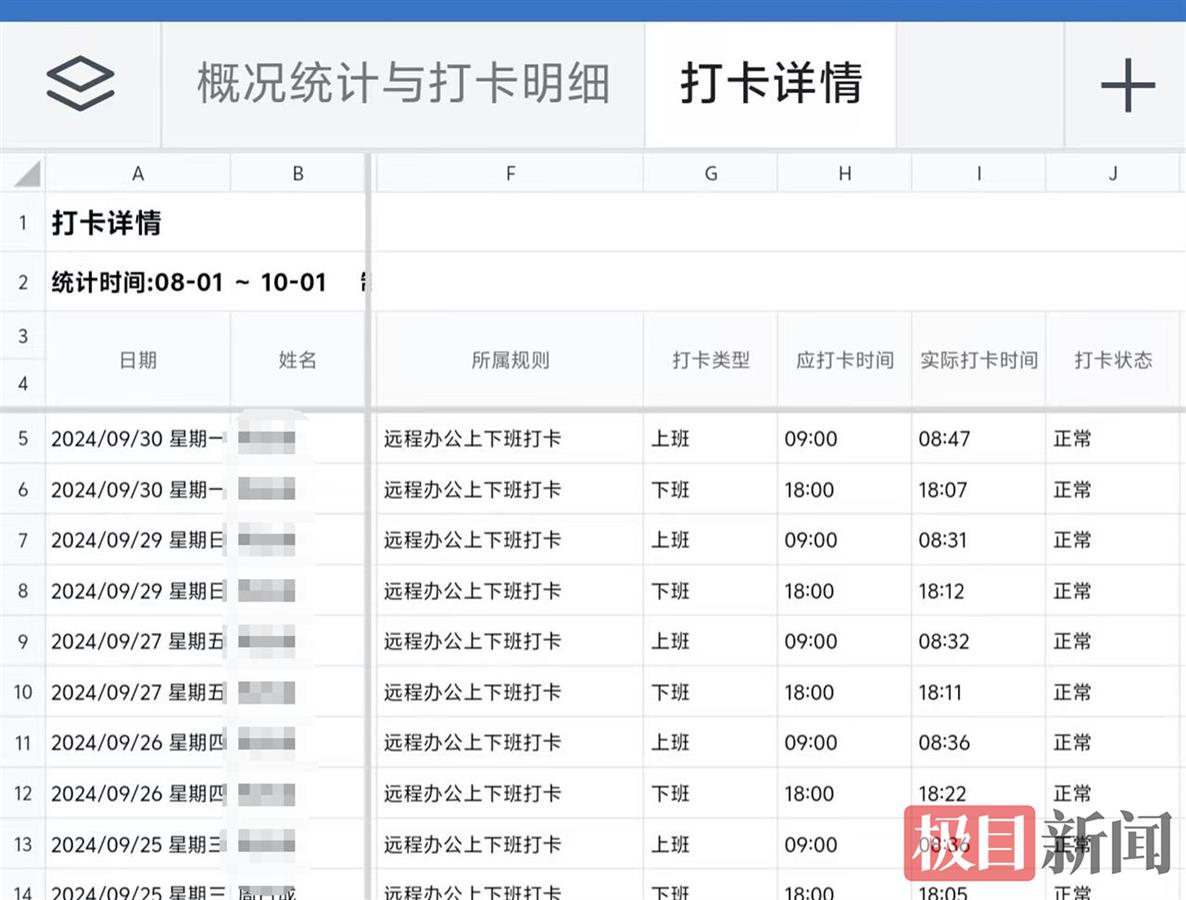The image size is (1186, 900).
Task: Select cell showing 18:12 punch time
Action: (942, 591)
